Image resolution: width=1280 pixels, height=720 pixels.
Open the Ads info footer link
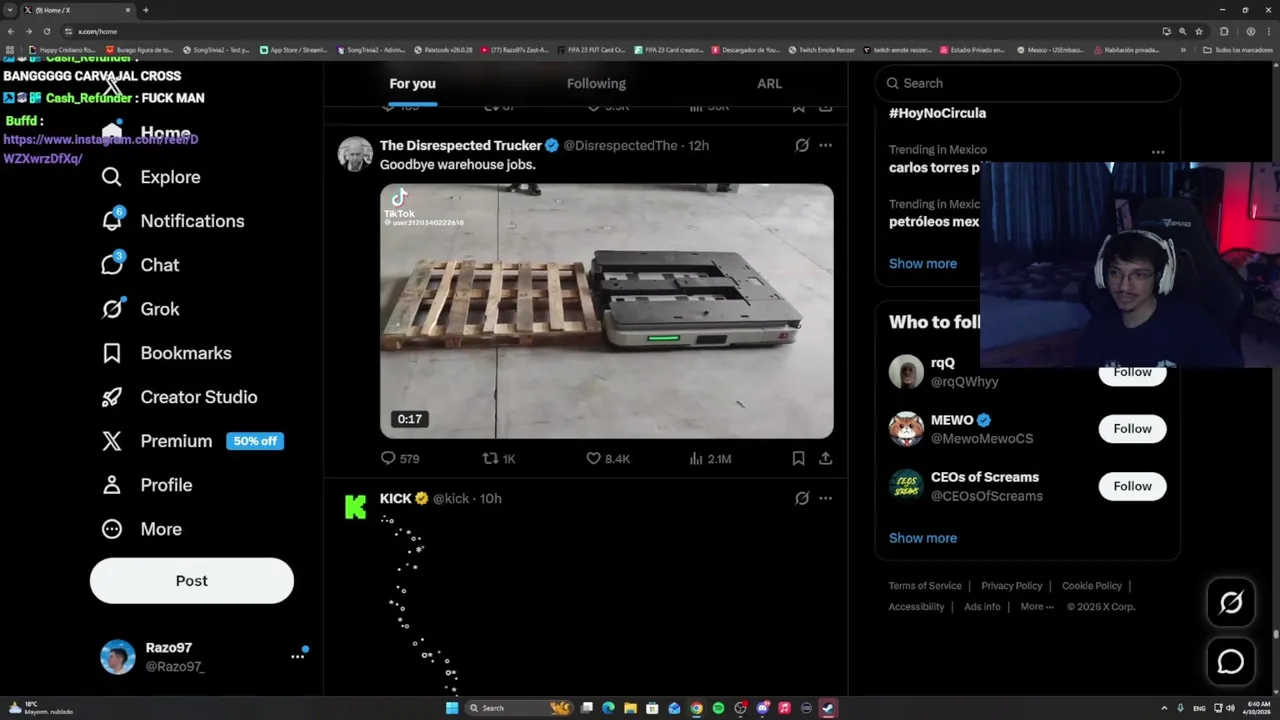point(982,607)
